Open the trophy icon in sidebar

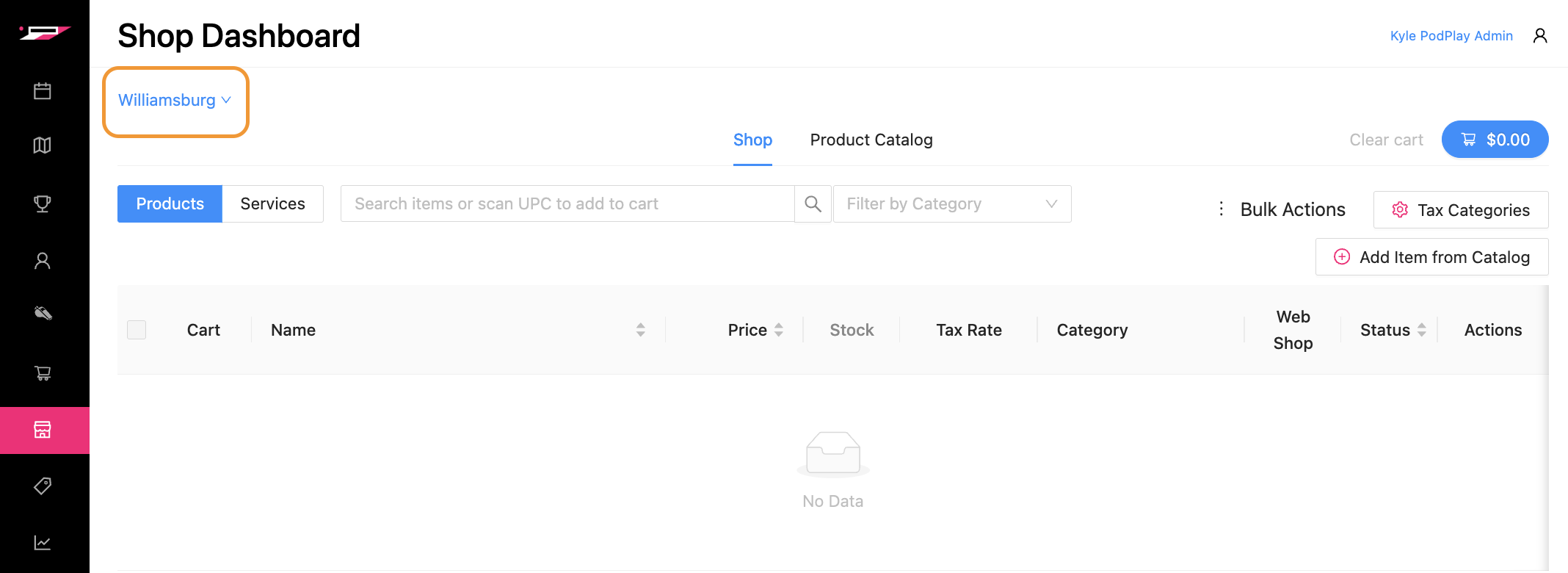point(43,203)
